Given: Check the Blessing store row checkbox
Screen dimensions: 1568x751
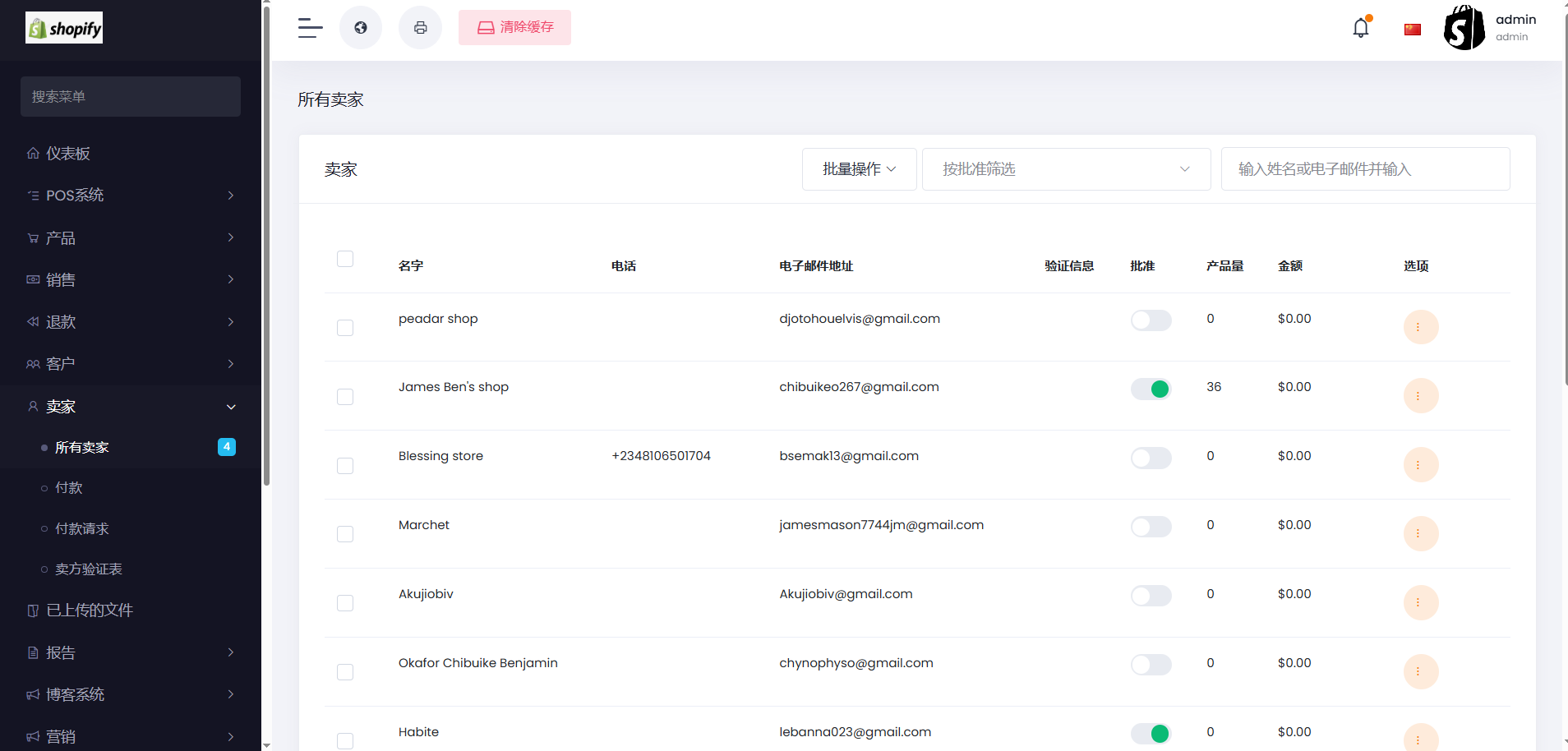Looking at the screenshot, I should point(345,466).
